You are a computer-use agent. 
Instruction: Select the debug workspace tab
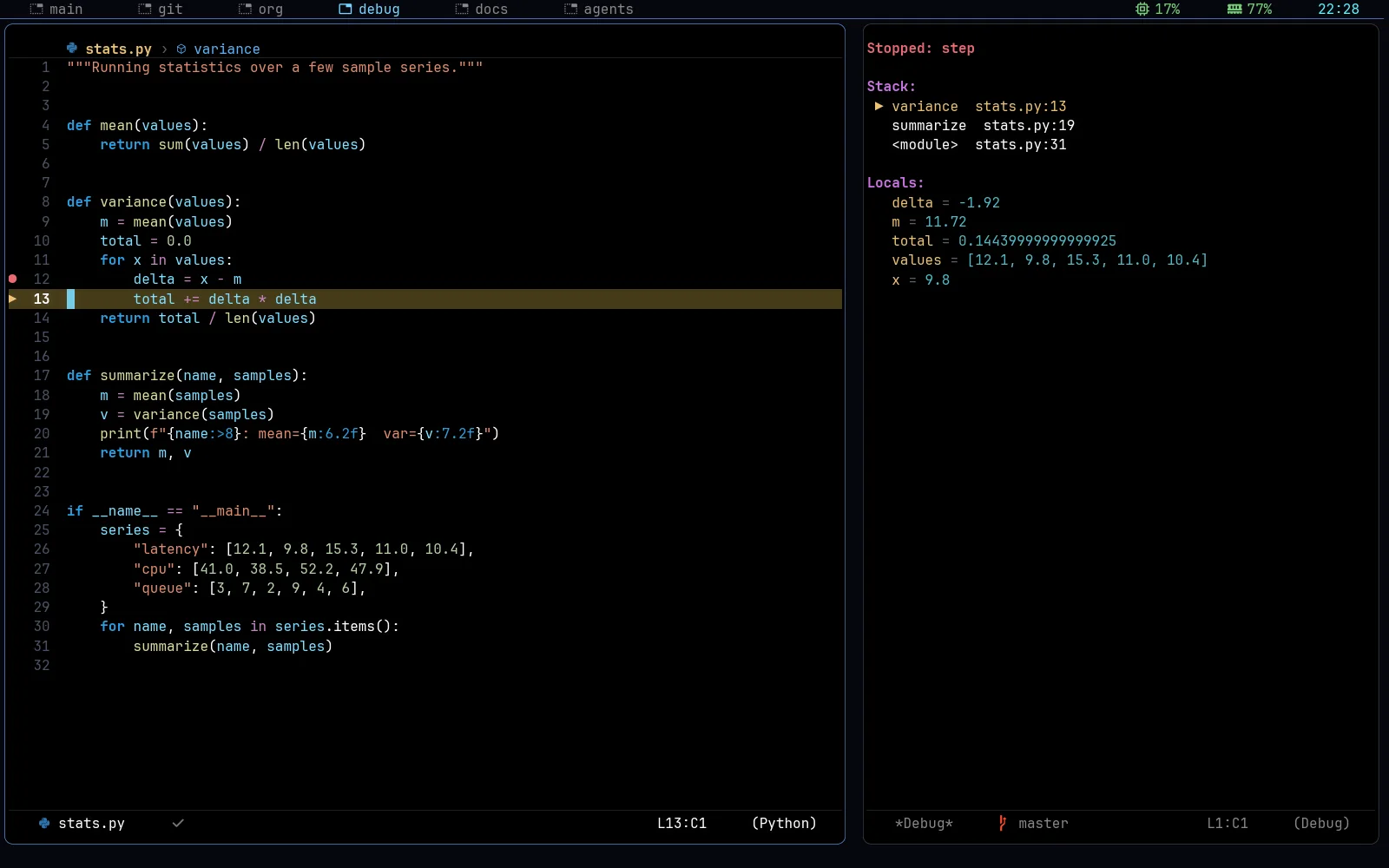click(x=369, y=10)
